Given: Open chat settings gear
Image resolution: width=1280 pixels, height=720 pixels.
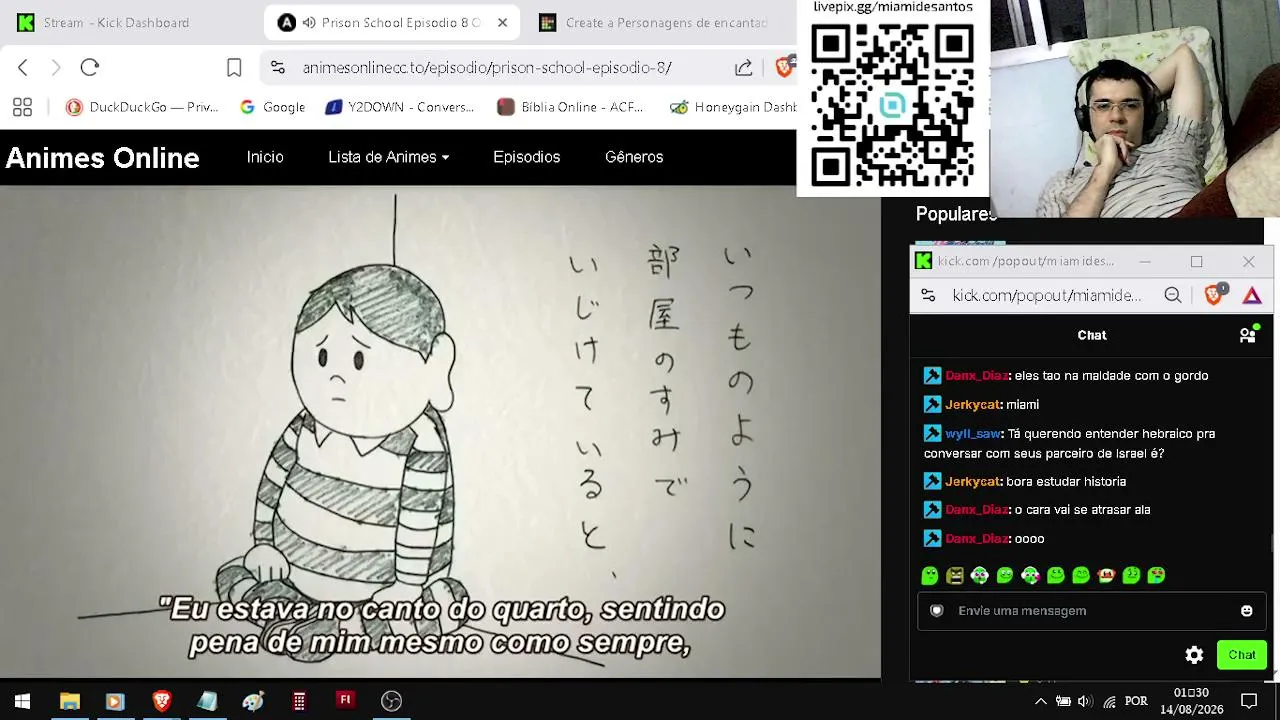Looking at the screenshot, I should coord(1194,655).
